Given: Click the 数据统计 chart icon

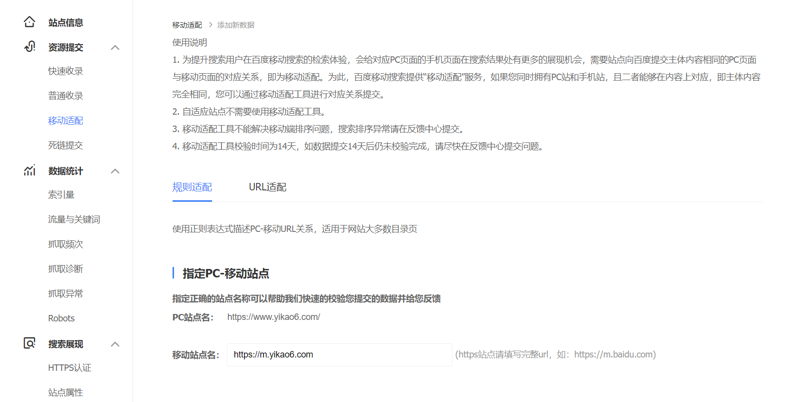Looking at the screenshot, I should (29, 171).
